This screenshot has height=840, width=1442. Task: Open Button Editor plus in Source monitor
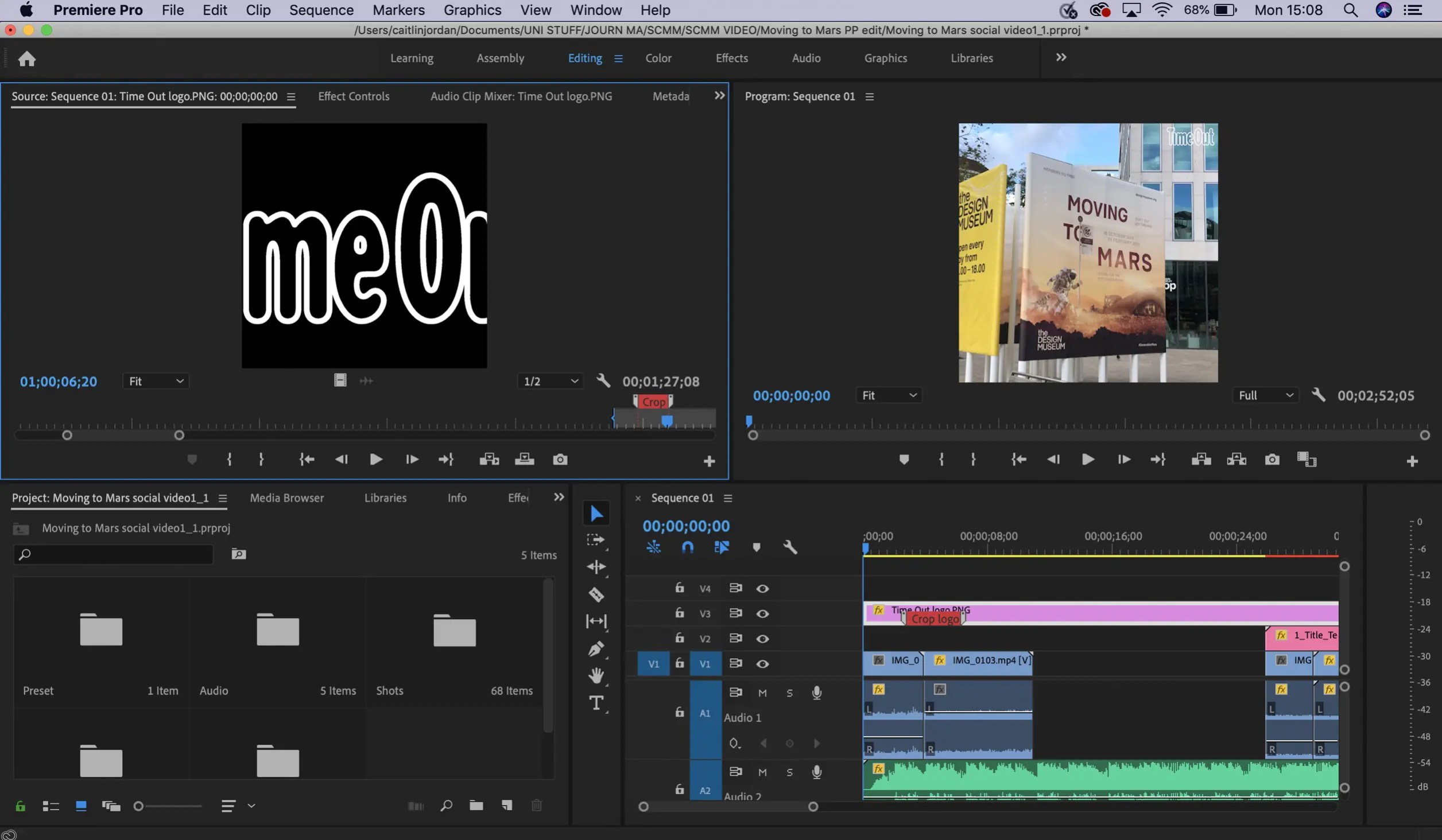coord(709,461)
